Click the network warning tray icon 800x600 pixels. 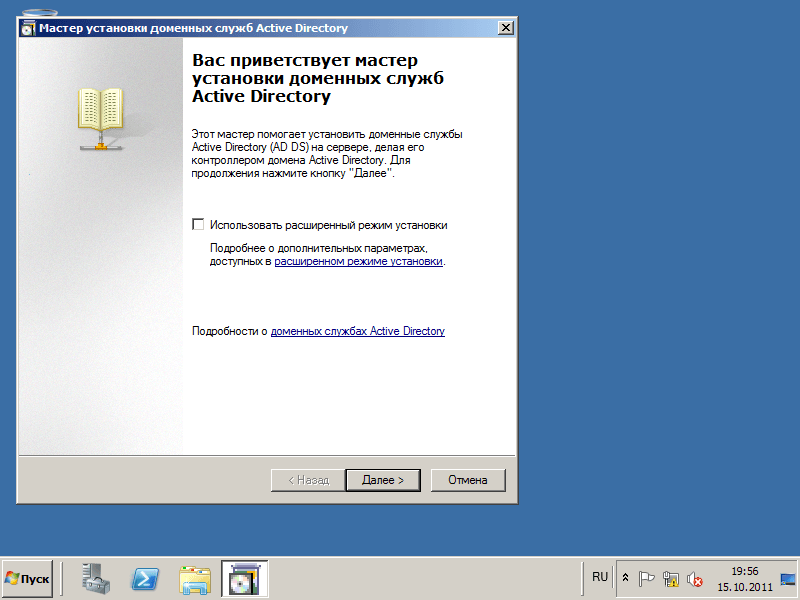coord(670,579)
